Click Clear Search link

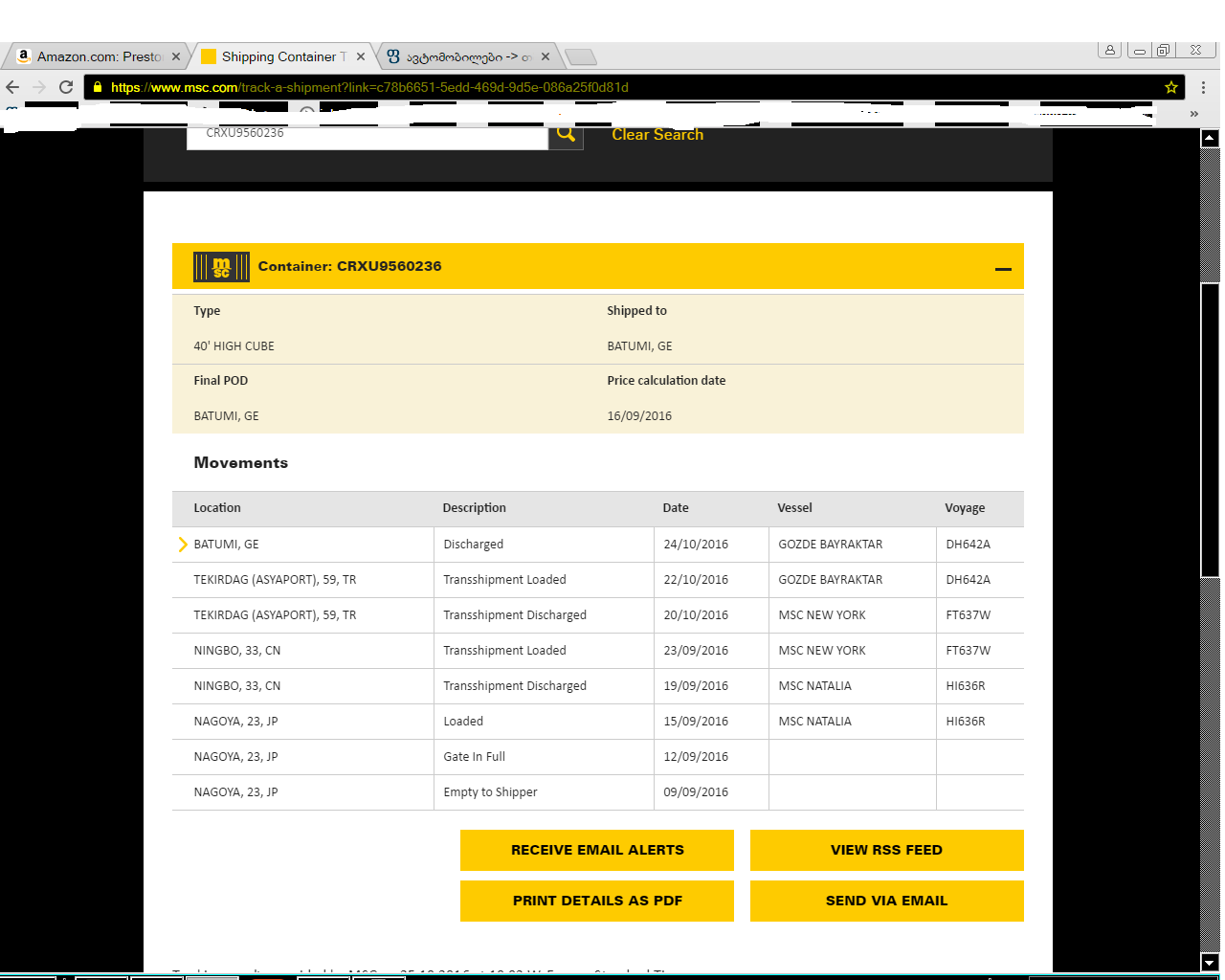[657, 135]
